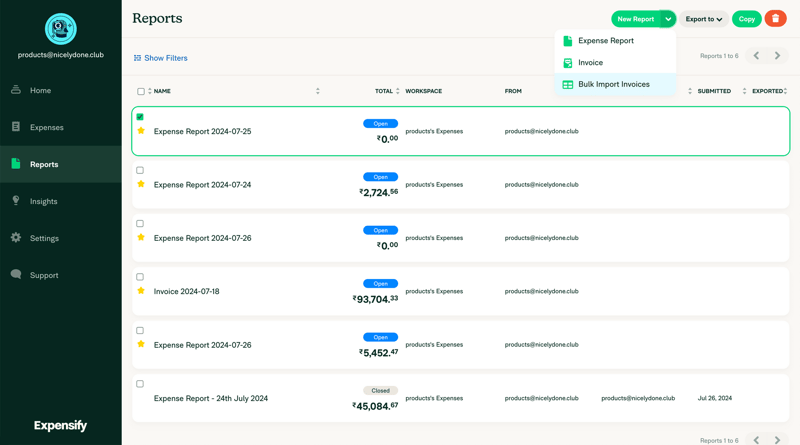Viewport: 800px width, 445px height.
Task: Click star on ₹5,452.47 expense report
Action: click(141, 344)
